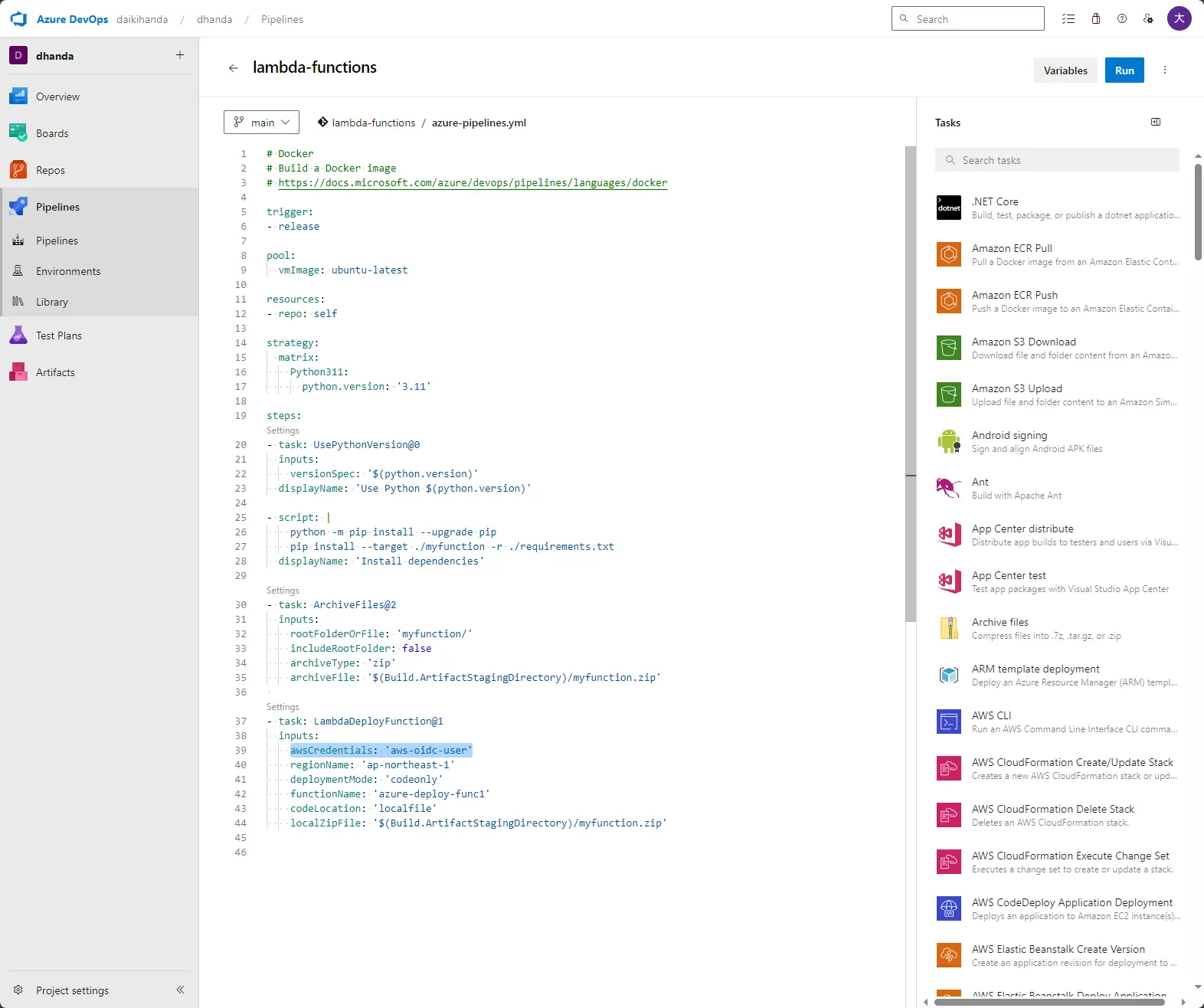Click the Pipelines section header in sidebar
This screenshot has height=1008, width=1204.
click(x=100, y=207)
